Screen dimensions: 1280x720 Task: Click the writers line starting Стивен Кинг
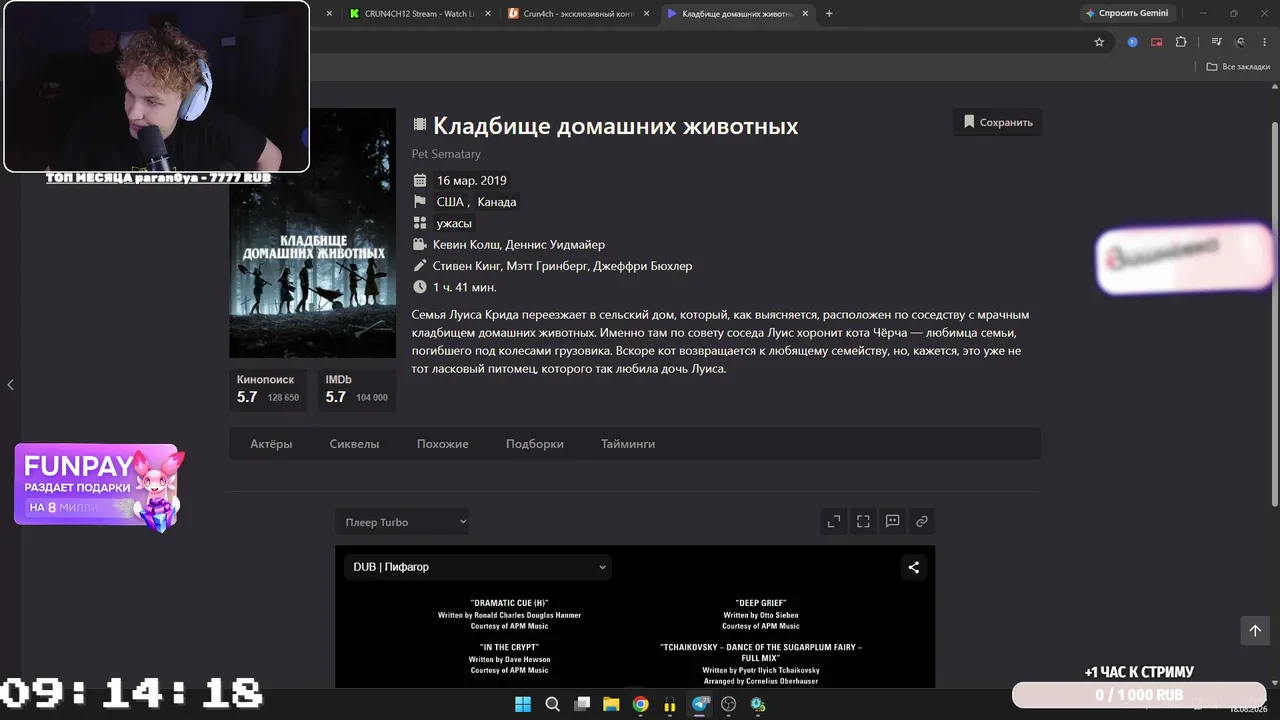tap(562, 266)
